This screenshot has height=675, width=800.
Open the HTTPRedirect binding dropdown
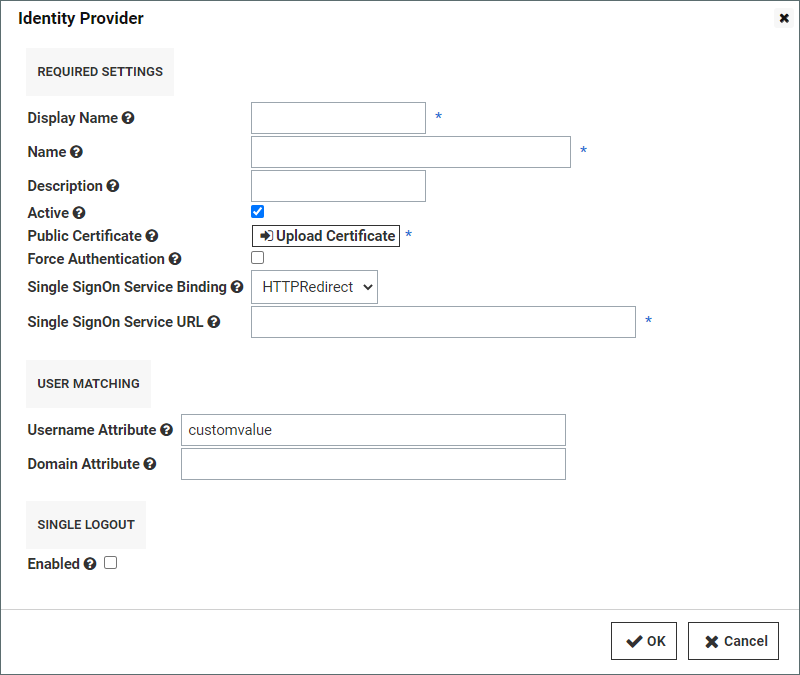314,287
